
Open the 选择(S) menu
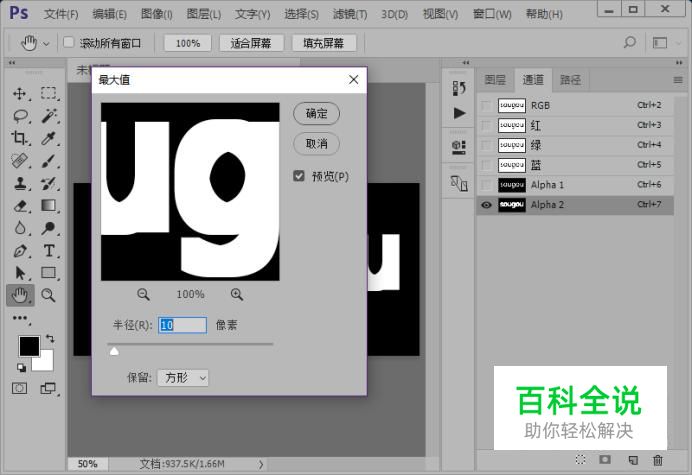click(x=301, y=14)
